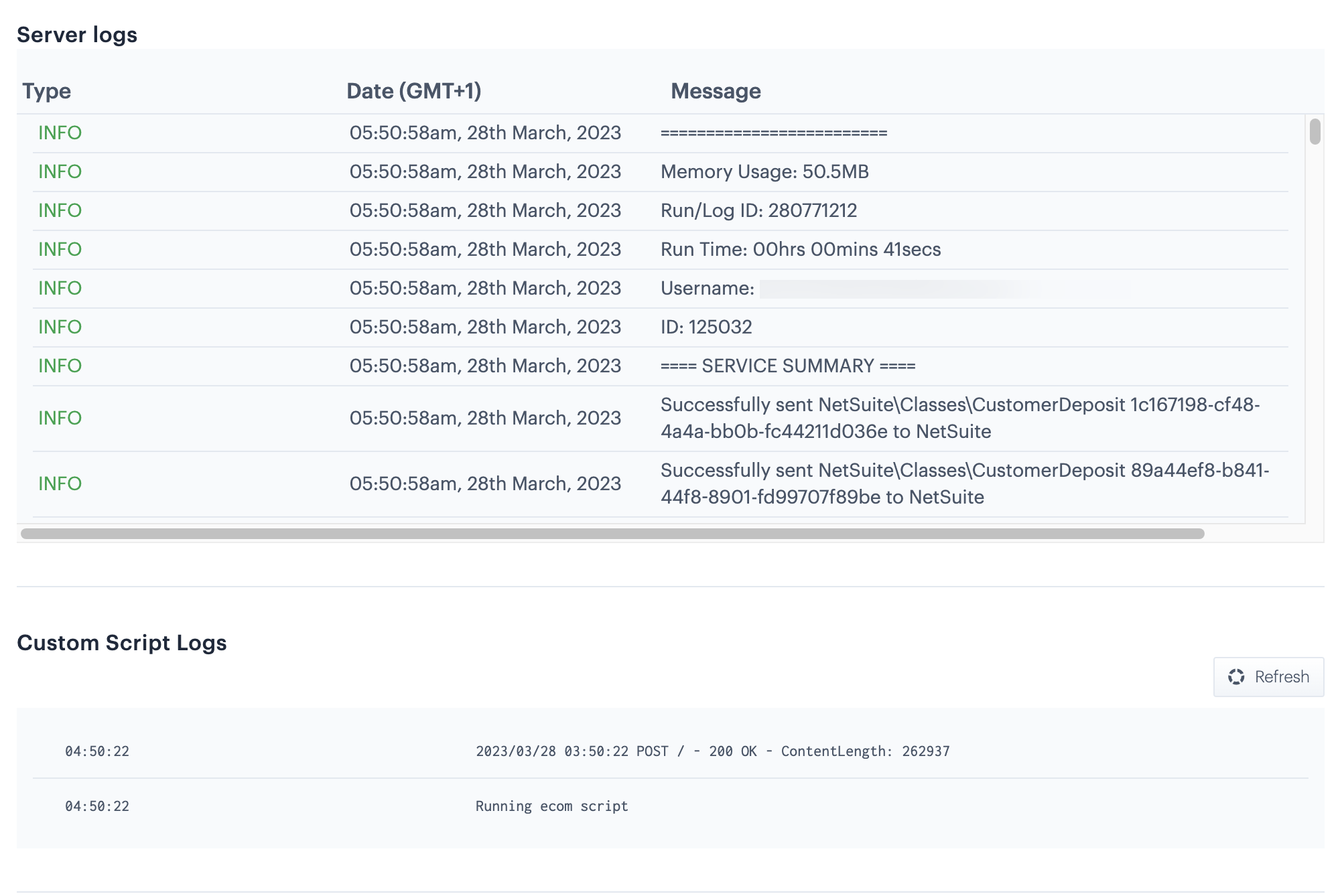
Task: Click the CustomerDeposit 89a44ef8 success message
Action: (x=963, y=484)
